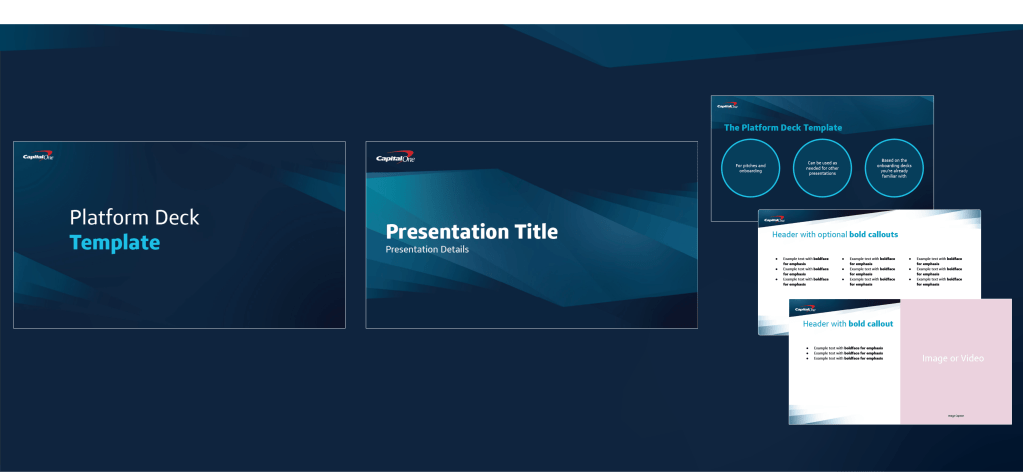Viewport: 1023px width, 472px height.
Task: Select the 'Based on the onboarding decks' circle
Action: tap(894, 168)
